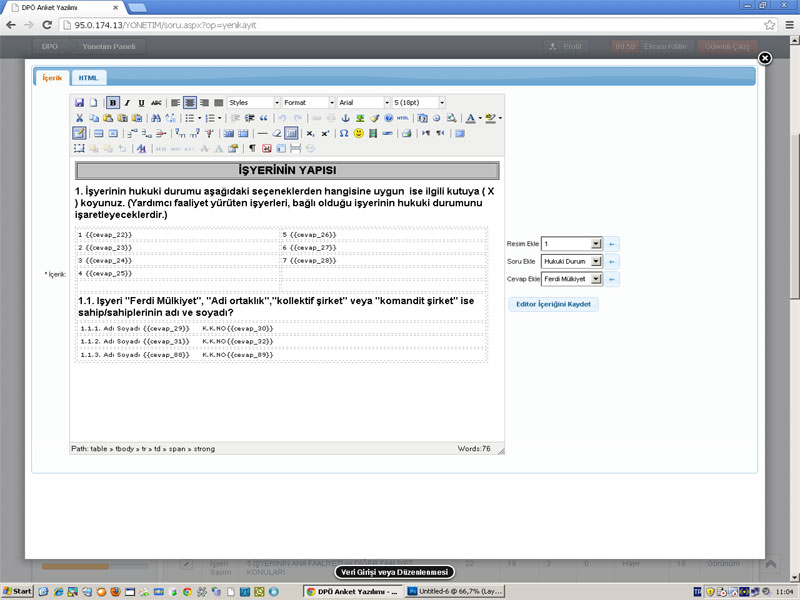The height and width of the screenshot is (600, 800).
Task: Expand the bullet list style arrow
Action: (x=199, y=118)
